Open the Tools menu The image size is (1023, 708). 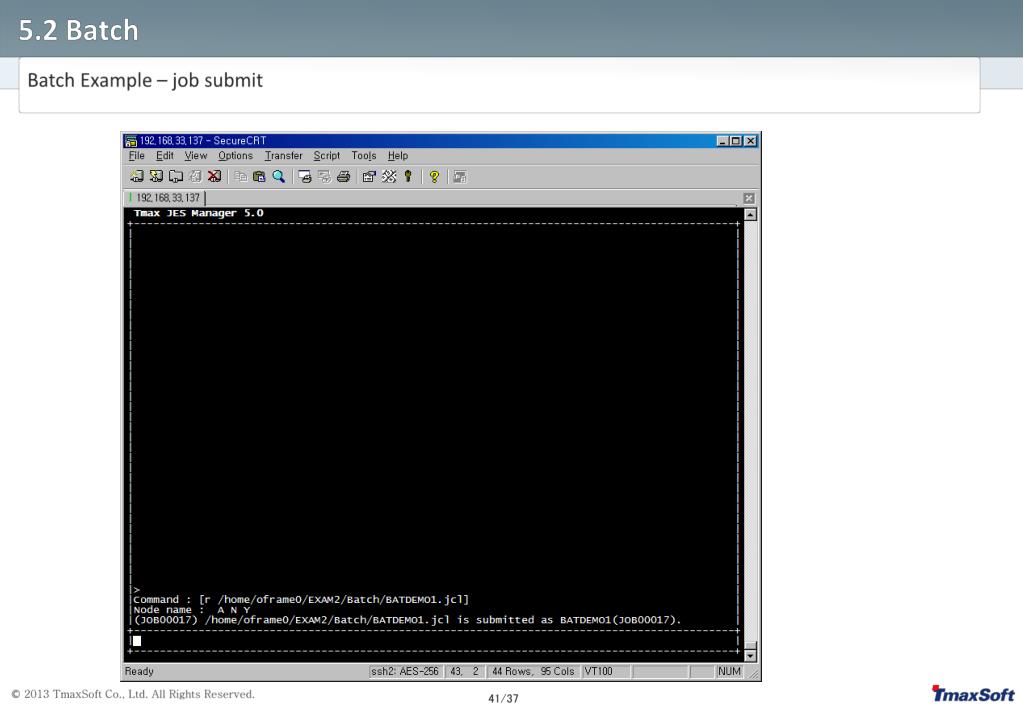tap(363, 155)
